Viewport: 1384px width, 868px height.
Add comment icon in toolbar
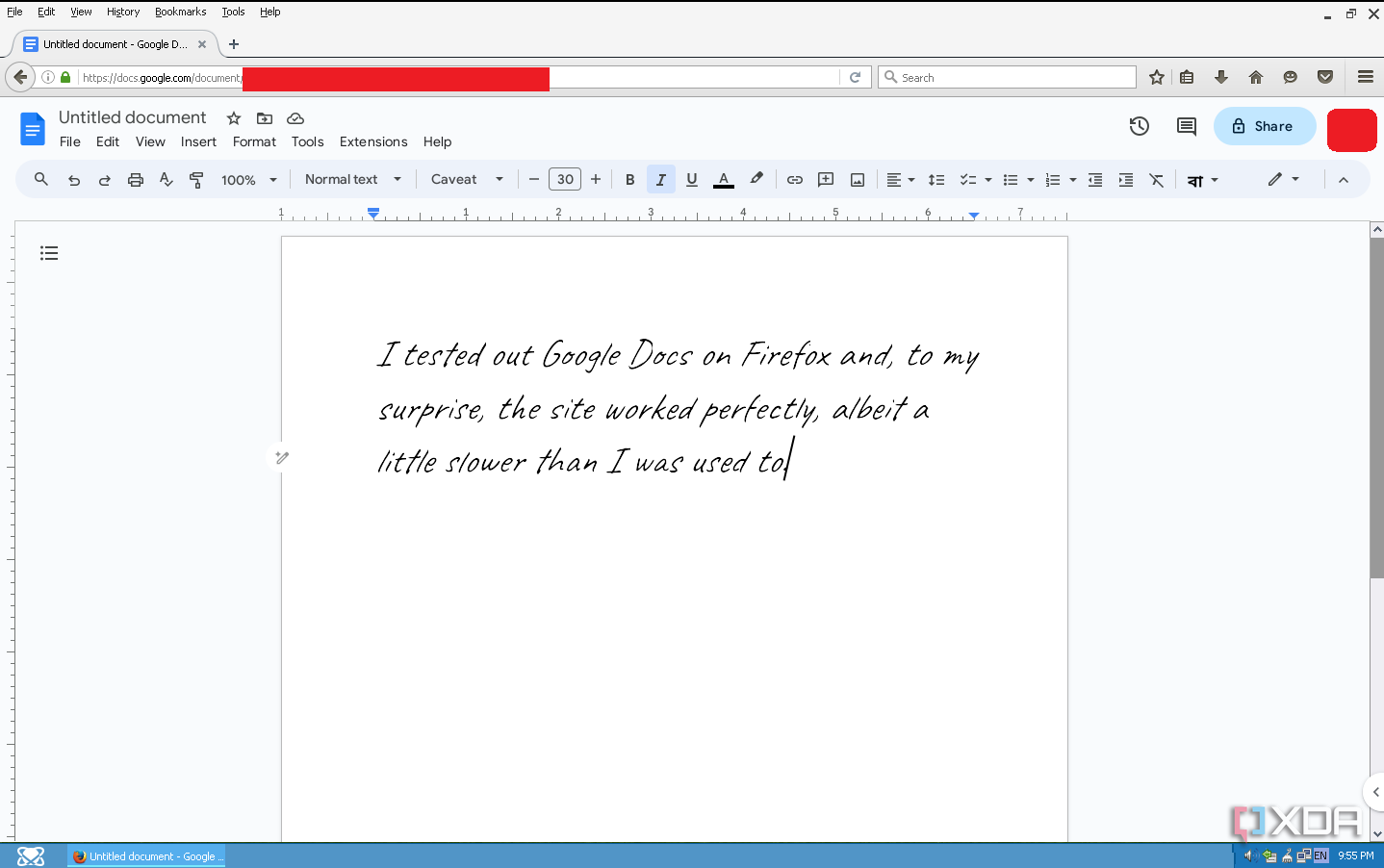[x=826, y=179]
